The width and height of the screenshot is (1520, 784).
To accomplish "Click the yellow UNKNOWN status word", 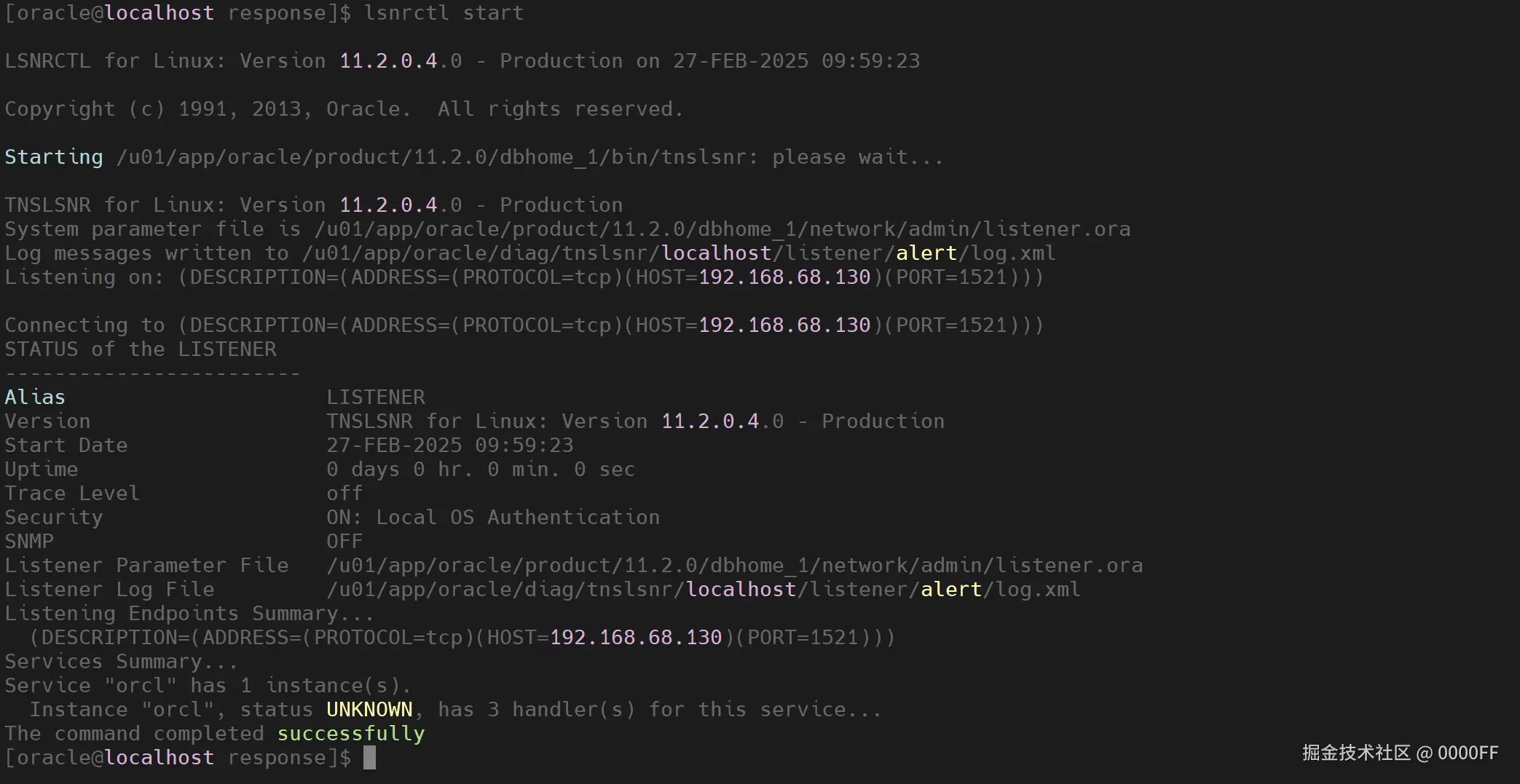I will coord(369,710).
